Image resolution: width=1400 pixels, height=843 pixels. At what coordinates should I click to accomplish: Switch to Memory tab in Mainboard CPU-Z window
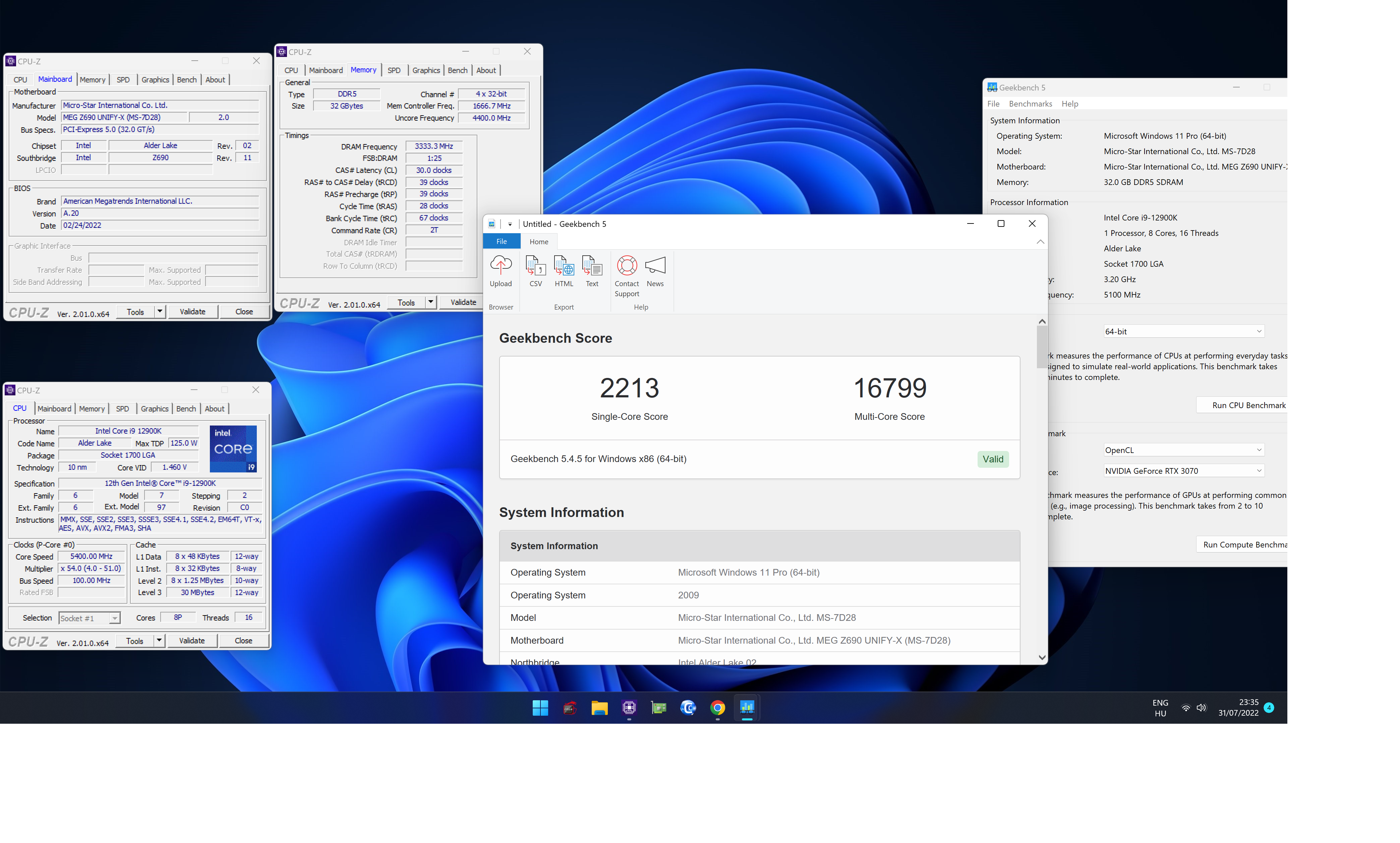pos(93,79)
